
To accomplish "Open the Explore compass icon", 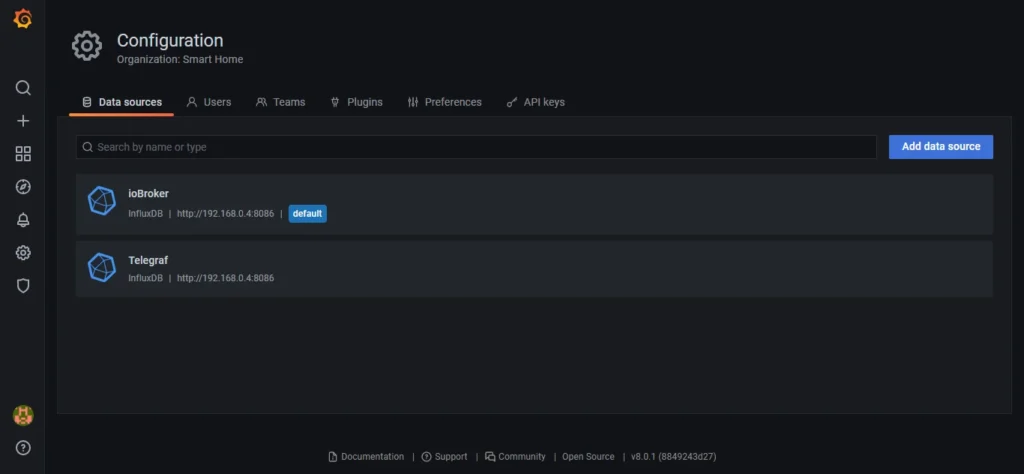I will tap(23, 187).
